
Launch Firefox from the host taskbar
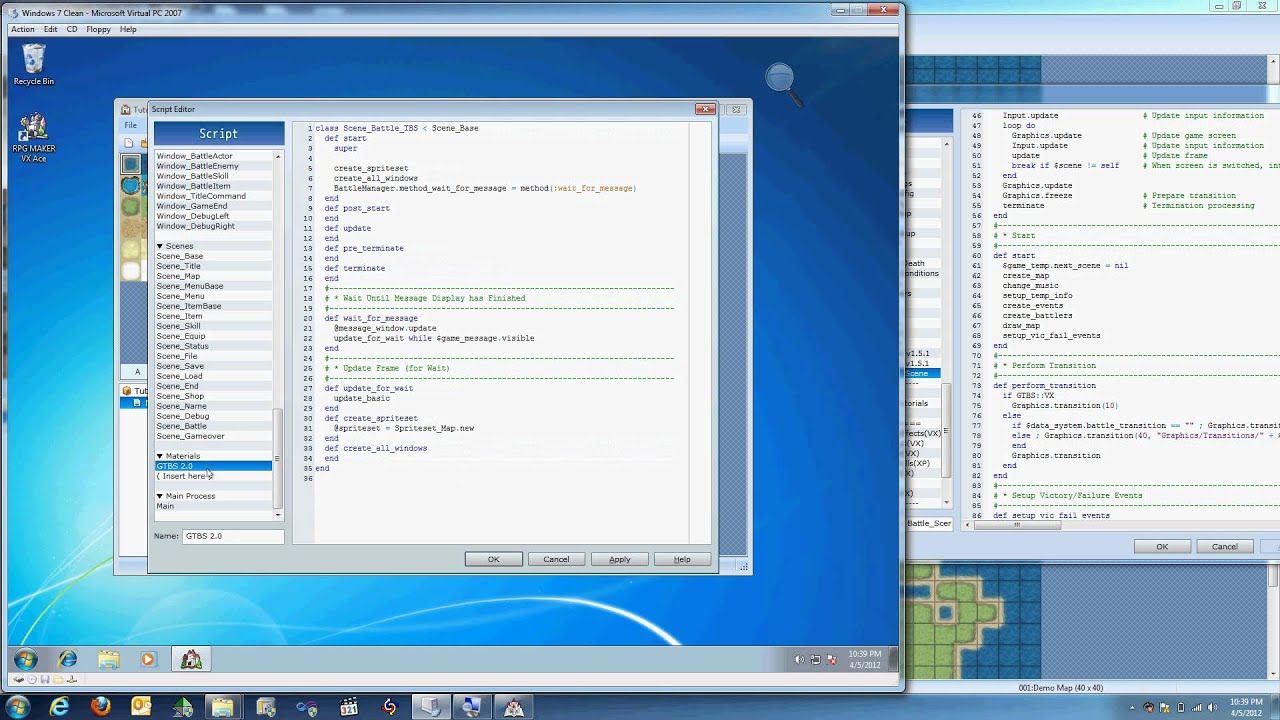(100, 707)
